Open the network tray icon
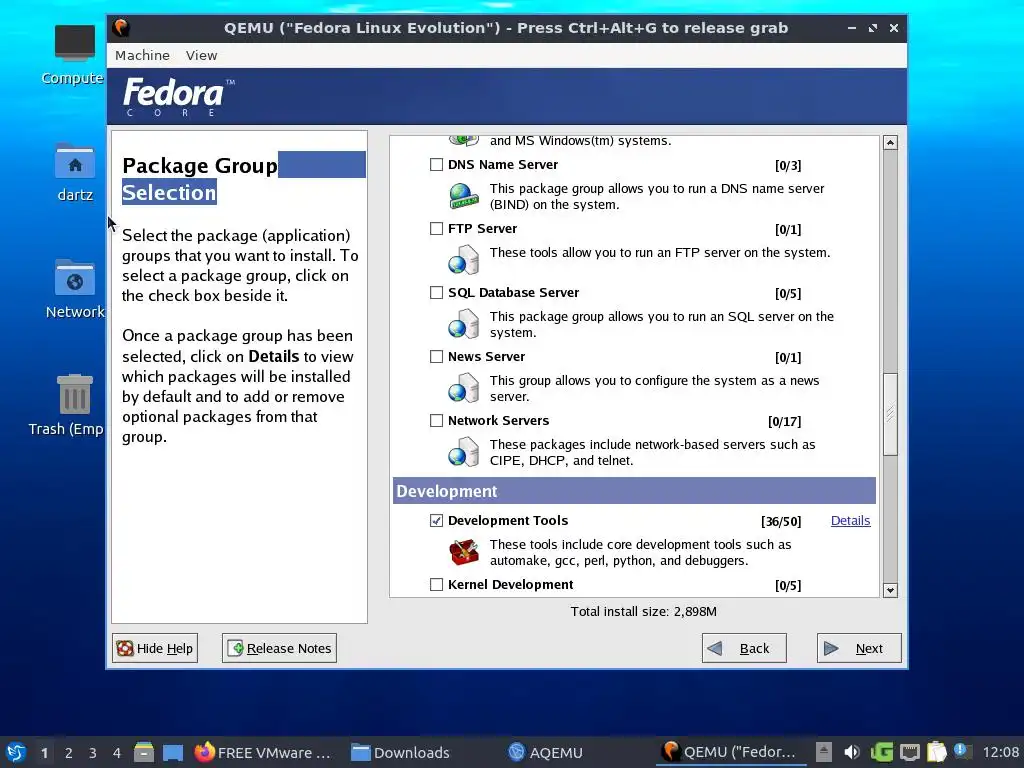 [x=910, y=752]
